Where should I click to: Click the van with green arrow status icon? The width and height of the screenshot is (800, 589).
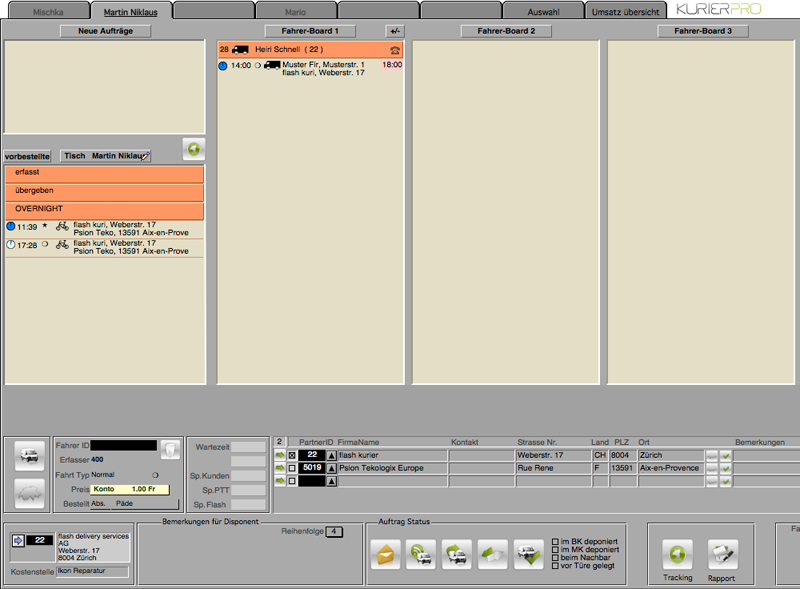pyautogui.click(x=457, y=554)
